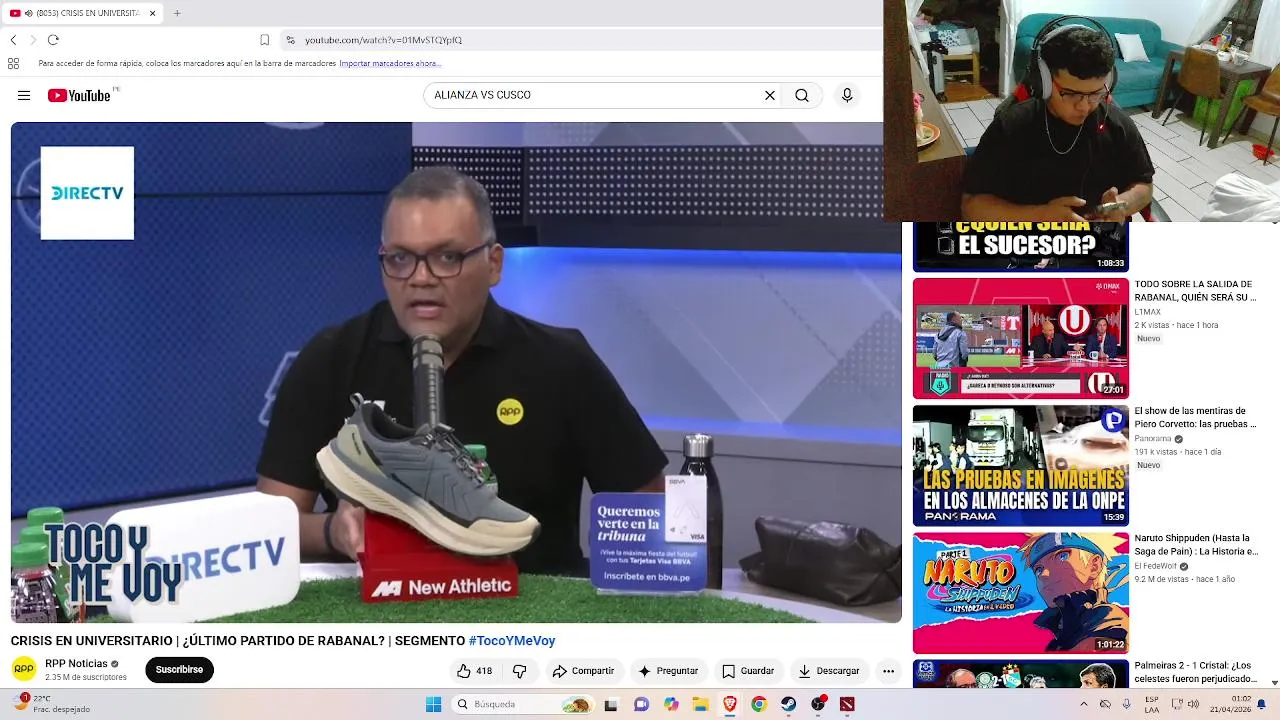The width and height of the screenshot is (1280, 720).
Task: Start voice search with the microphone icon
Action: coord(847,95)
